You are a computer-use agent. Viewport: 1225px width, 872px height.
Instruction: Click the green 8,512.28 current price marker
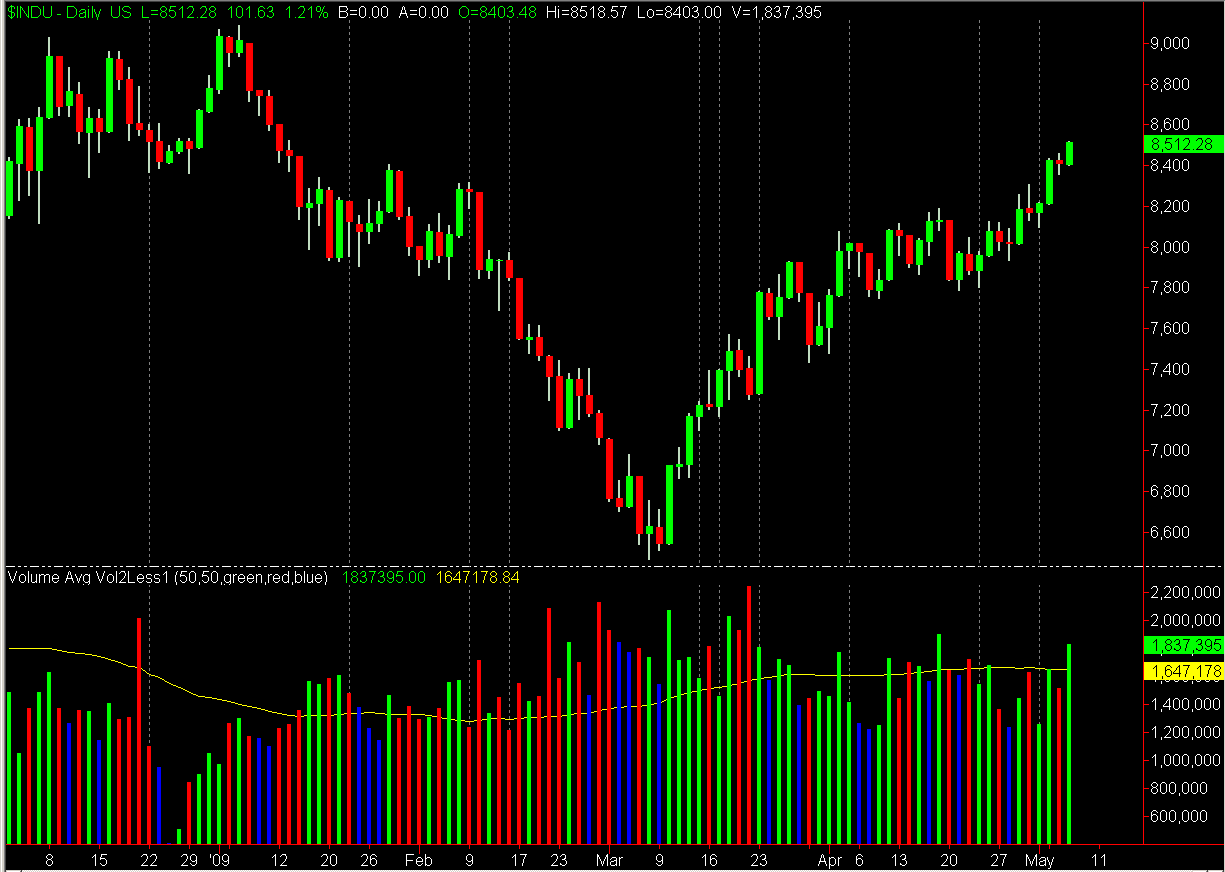click(x=1183, y=144)
